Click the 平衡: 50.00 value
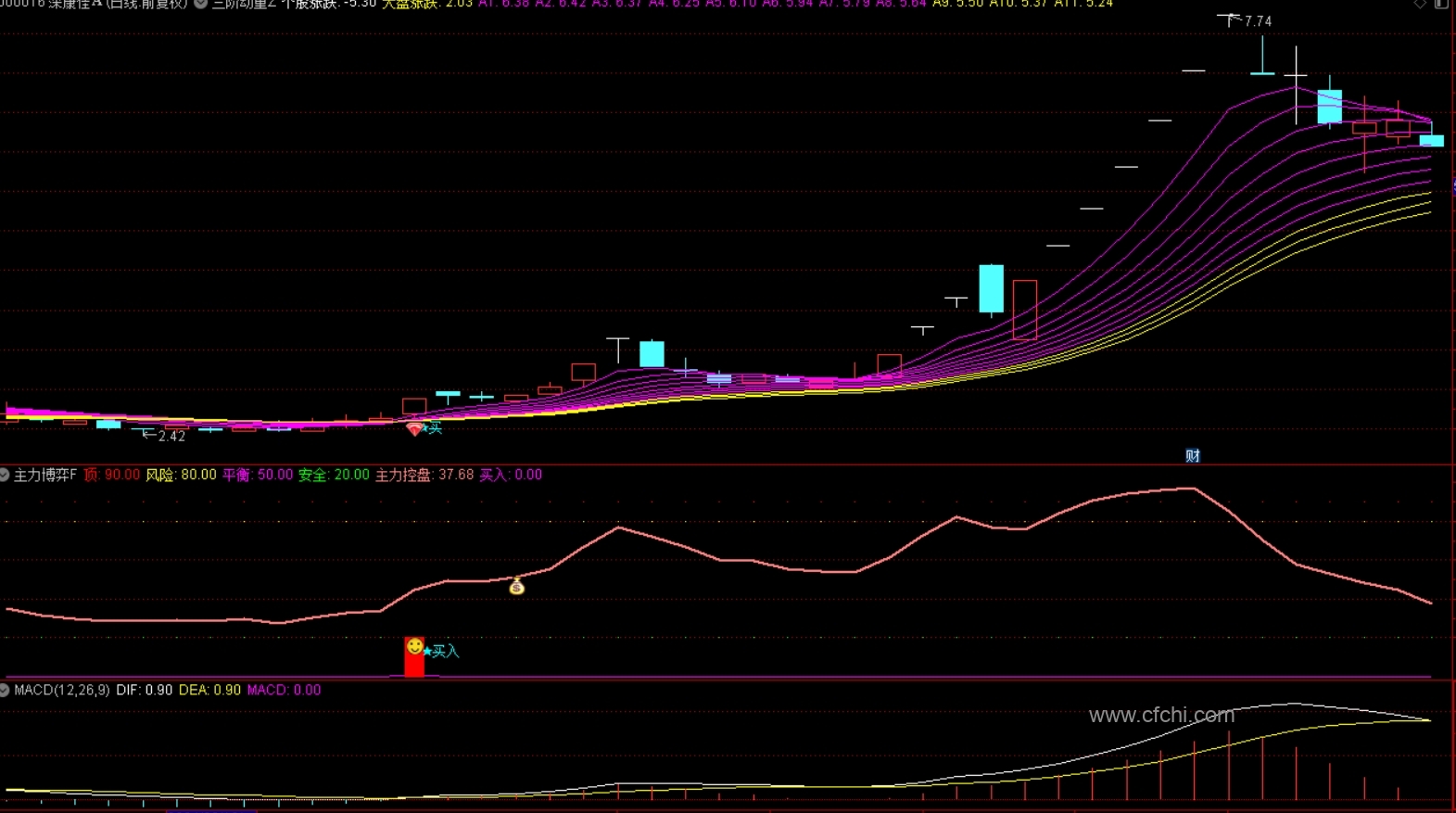Screen dimensions: 1456x813 tap(258, 475)
